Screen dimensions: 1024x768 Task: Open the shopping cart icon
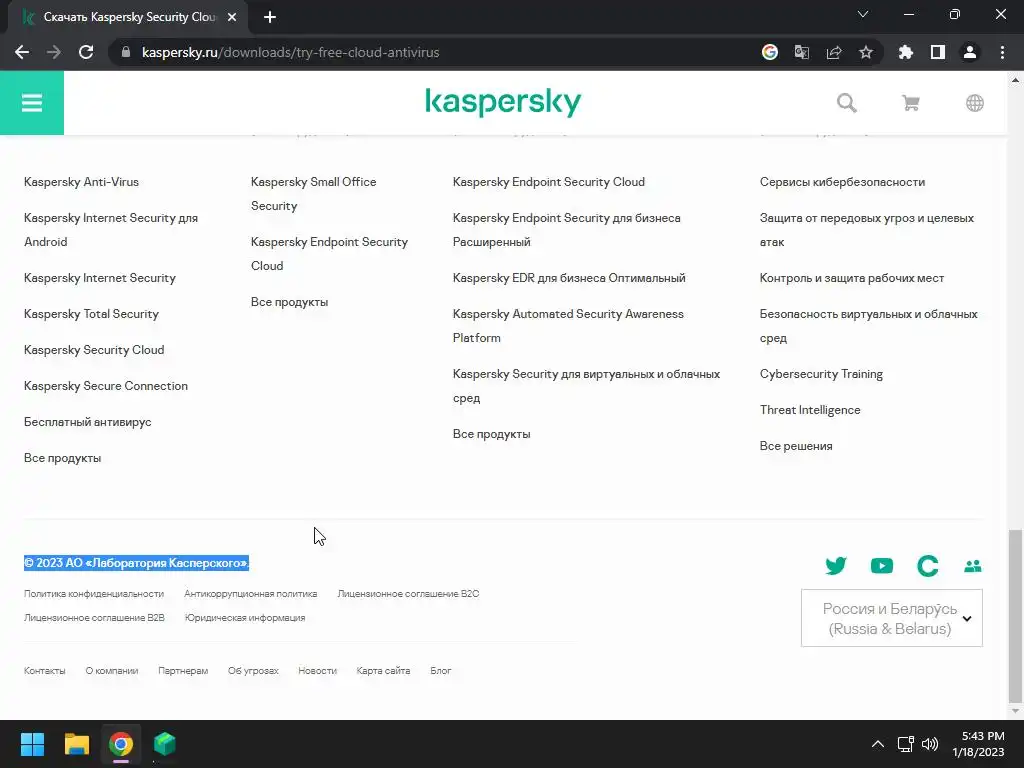pos(910,103)
